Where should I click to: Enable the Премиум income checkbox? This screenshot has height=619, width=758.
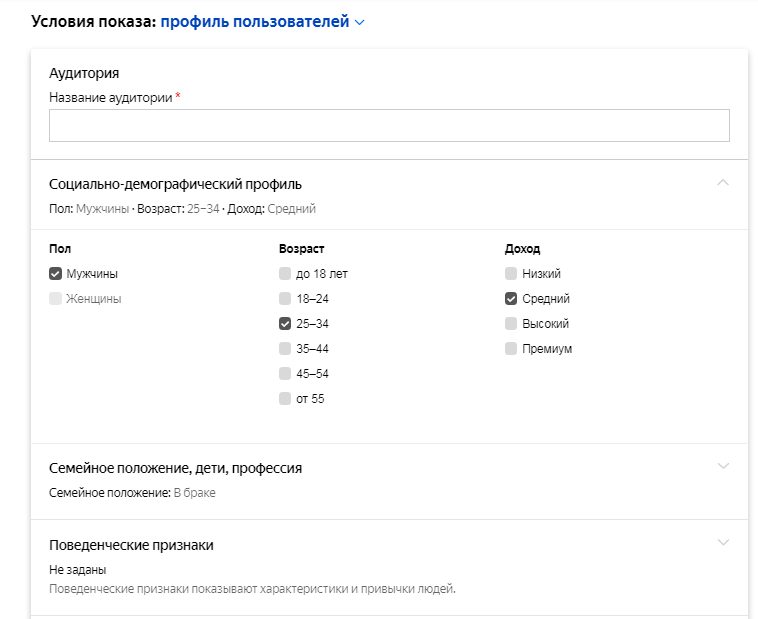click(512, 349)
